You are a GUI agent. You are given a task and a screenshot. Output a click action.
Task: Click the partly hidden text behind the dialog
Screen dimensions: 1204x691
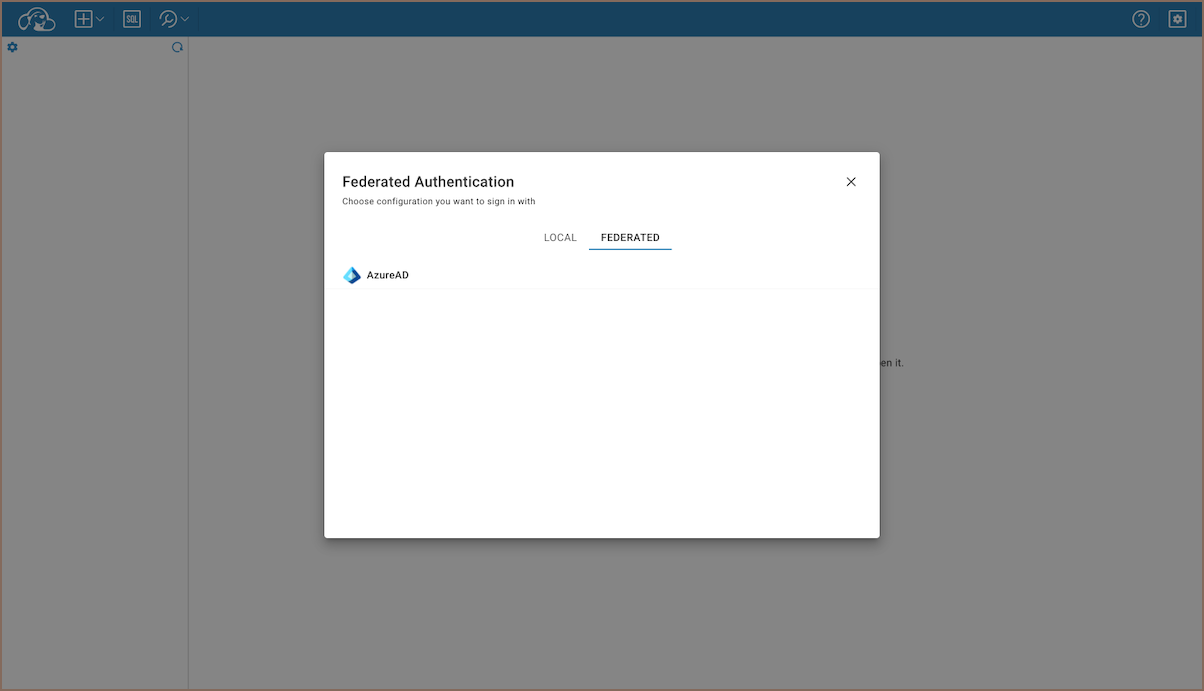[891, 363]
